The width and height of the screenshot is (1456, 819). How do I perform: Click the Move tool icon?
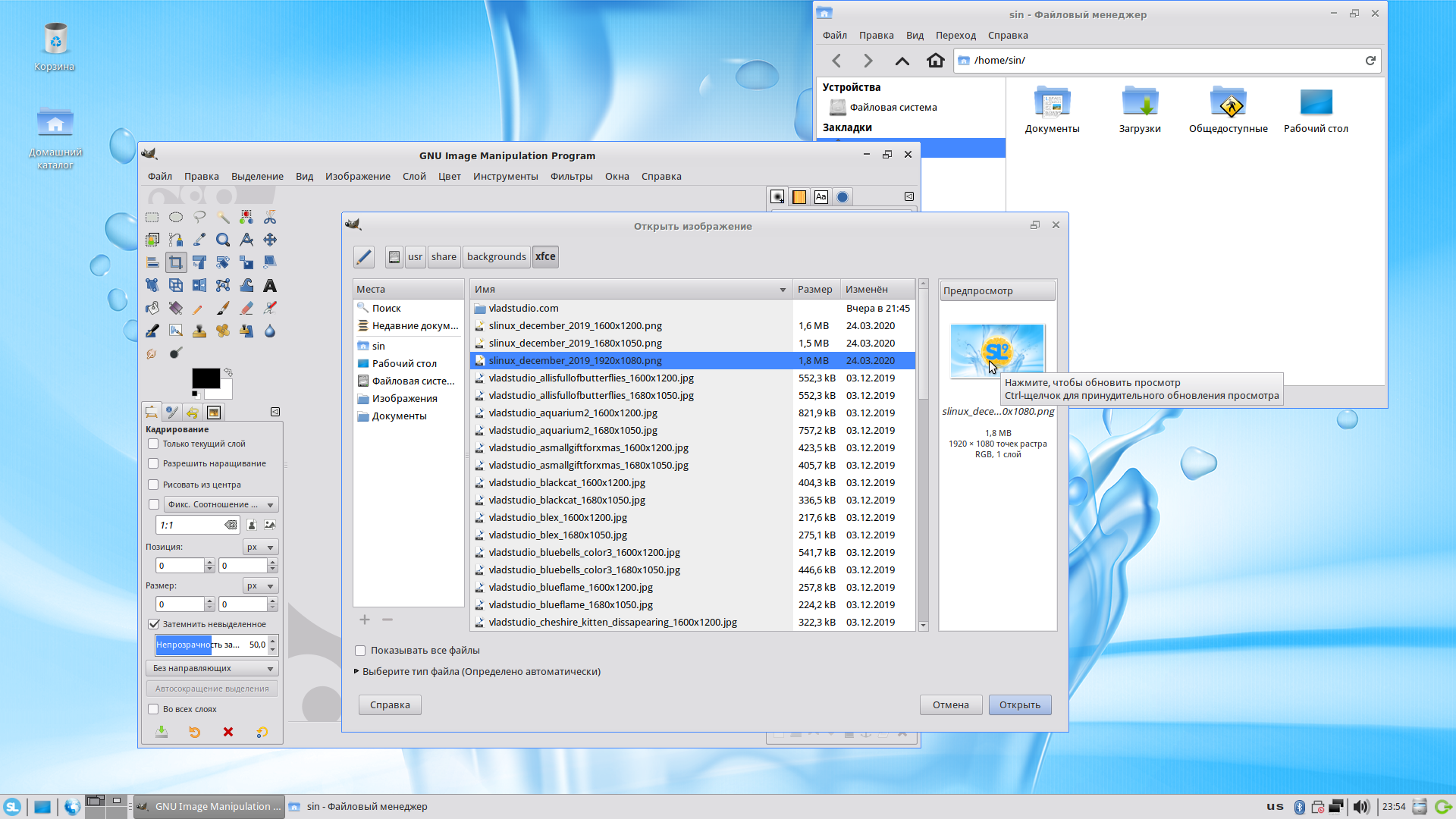point(270,240)
